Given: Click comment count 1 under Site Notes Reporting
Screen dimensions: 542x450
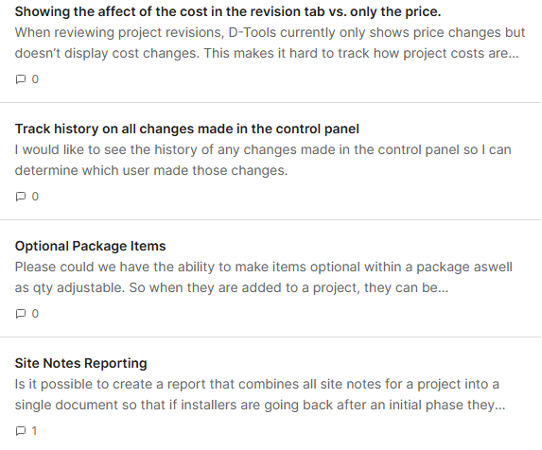Looking at the screenshot, I should pos(34,431).
